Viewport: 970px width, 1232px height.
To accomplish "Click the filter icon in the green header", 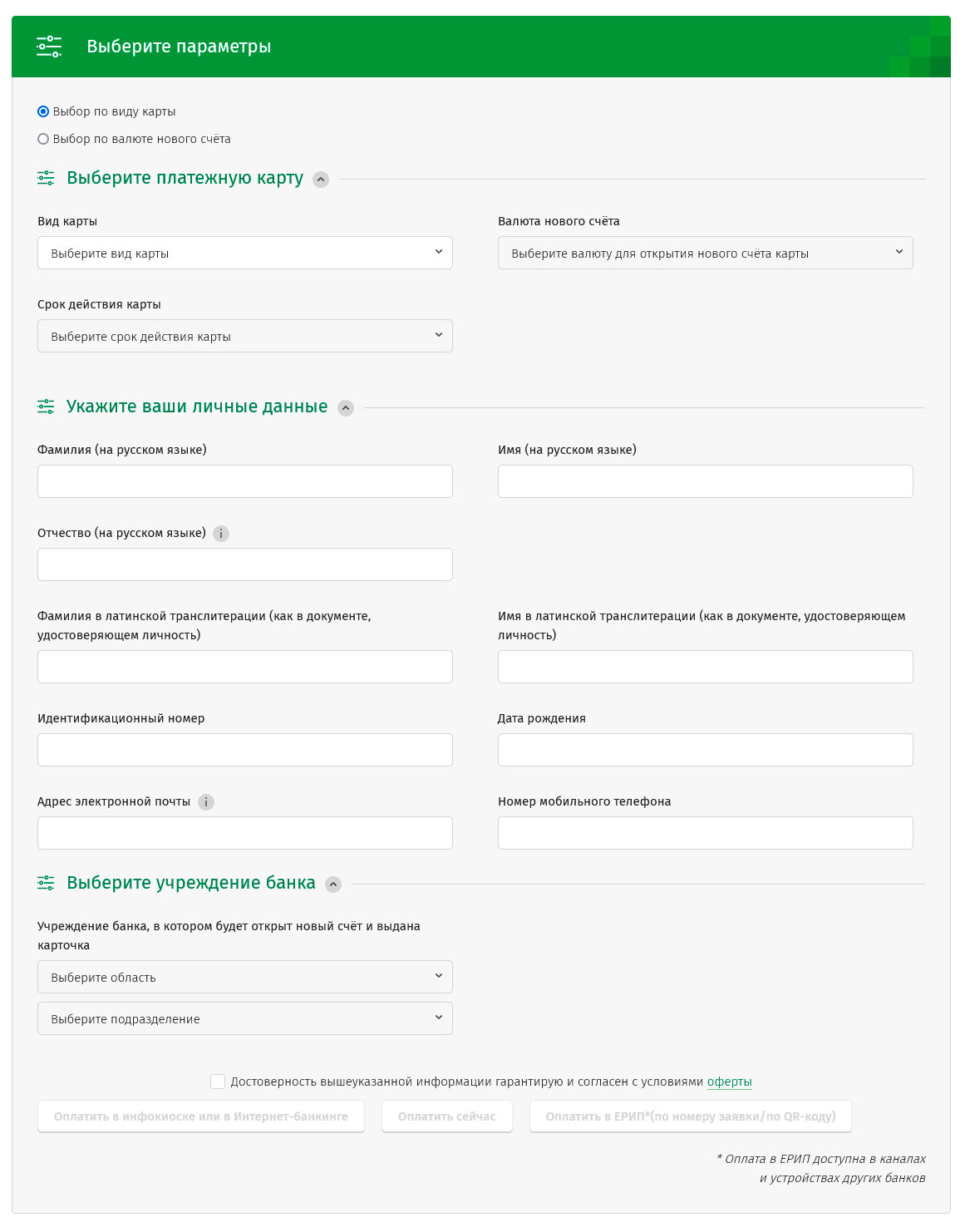I will click(49, 47).
